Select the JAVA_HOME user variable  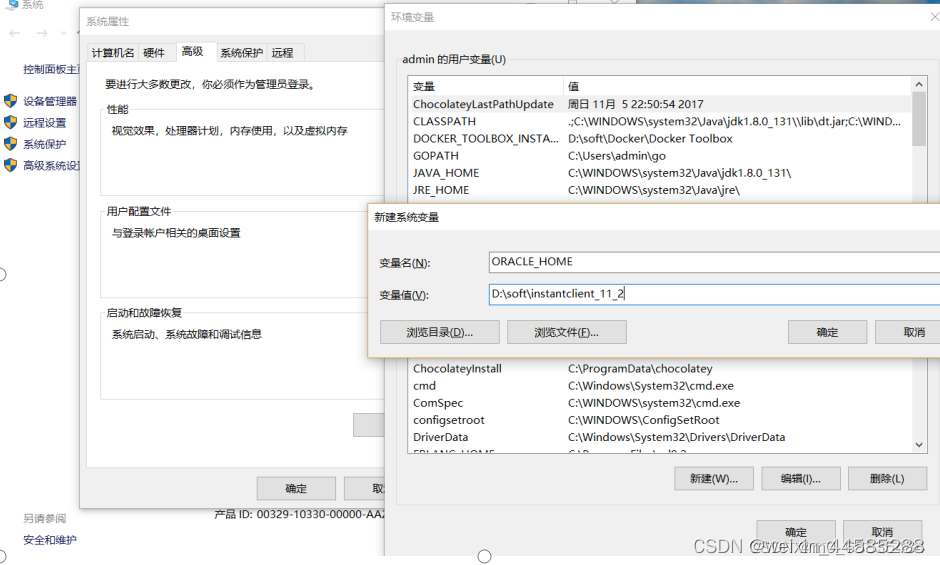click(660, 173)
